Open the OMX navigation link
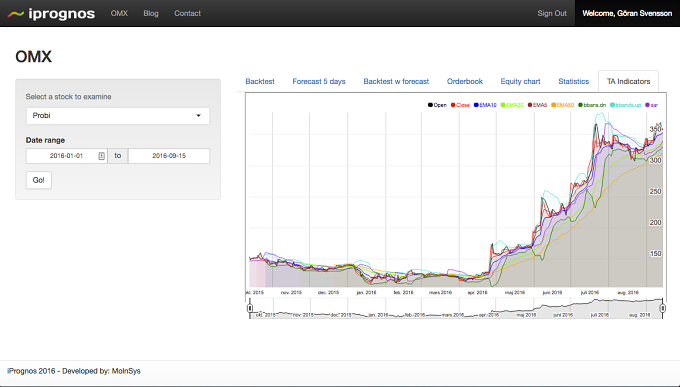 tap(119, 13)
